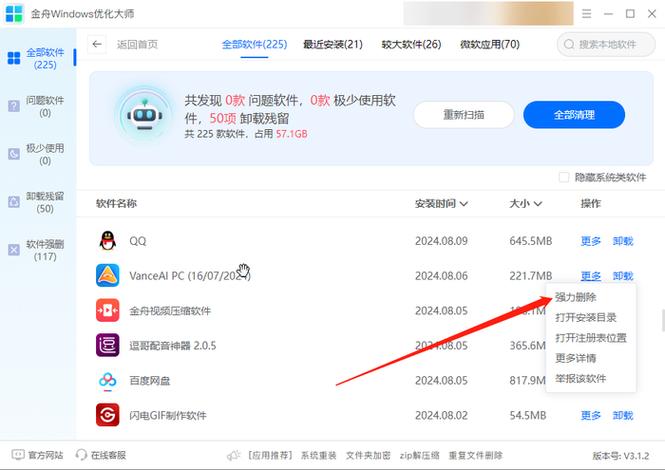Click the 在线客服 headset icon

[81, 455]
